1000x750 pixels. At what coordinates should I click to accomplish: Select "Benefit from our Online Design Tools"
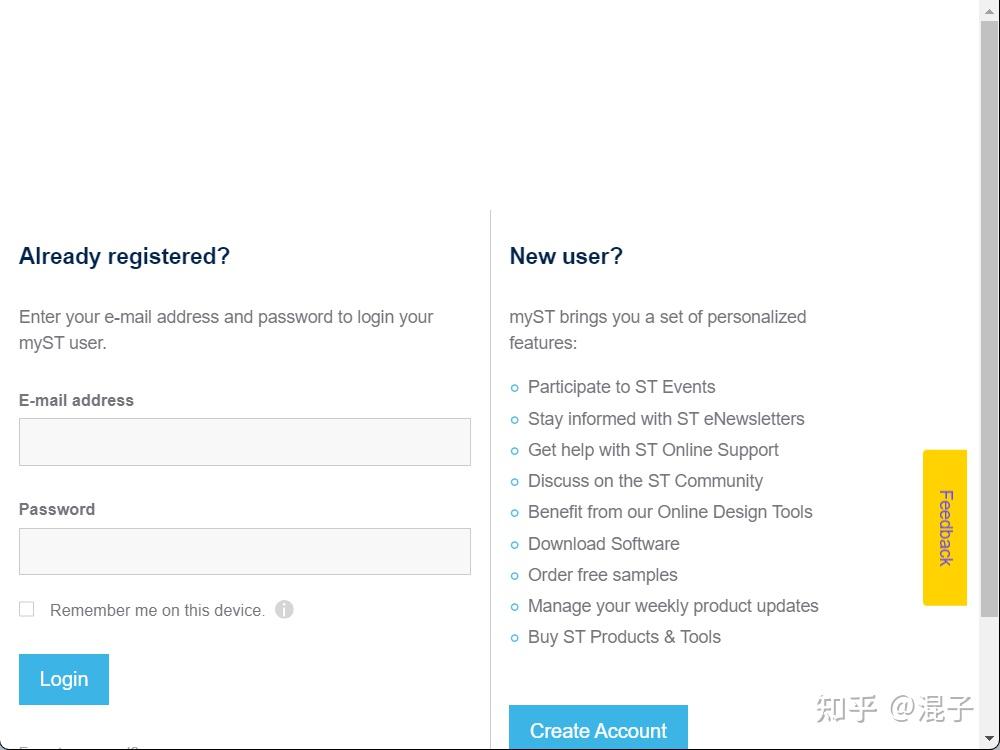click(x=670, y=512)
